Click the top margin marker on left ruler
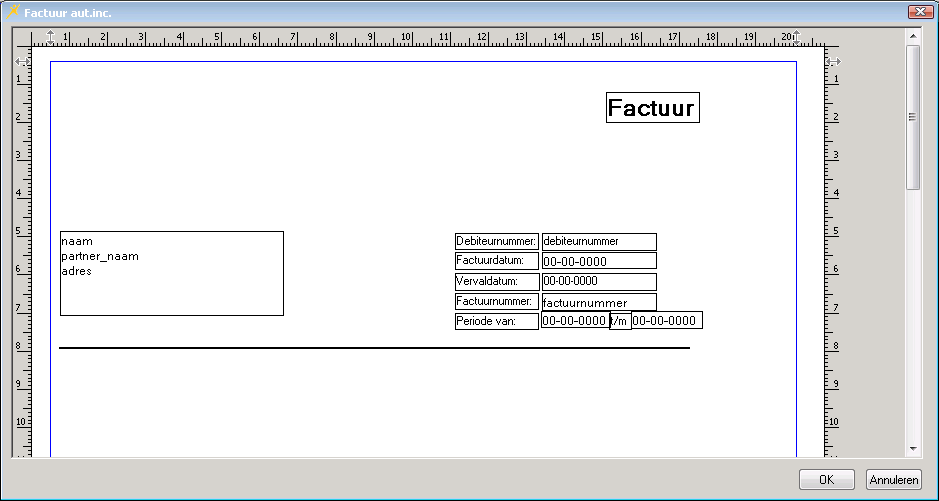Image resolution: width=939 pixels, height=501 pixels. tap(22, 62)
